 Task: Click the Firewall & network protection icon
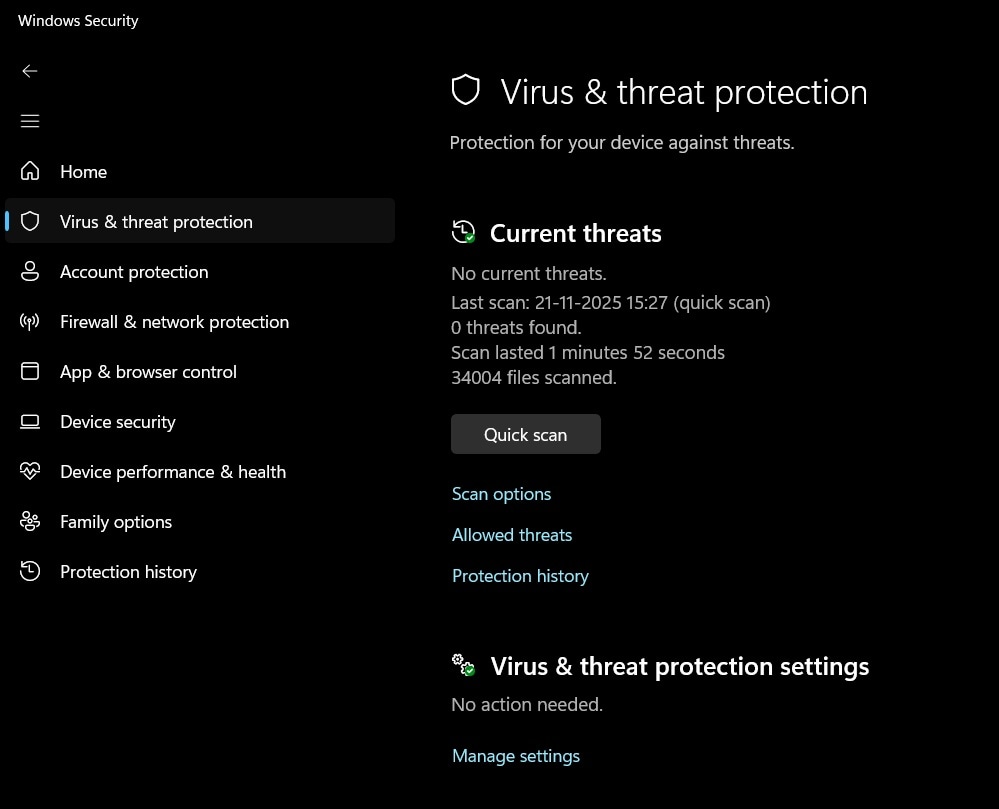[30, 321]
